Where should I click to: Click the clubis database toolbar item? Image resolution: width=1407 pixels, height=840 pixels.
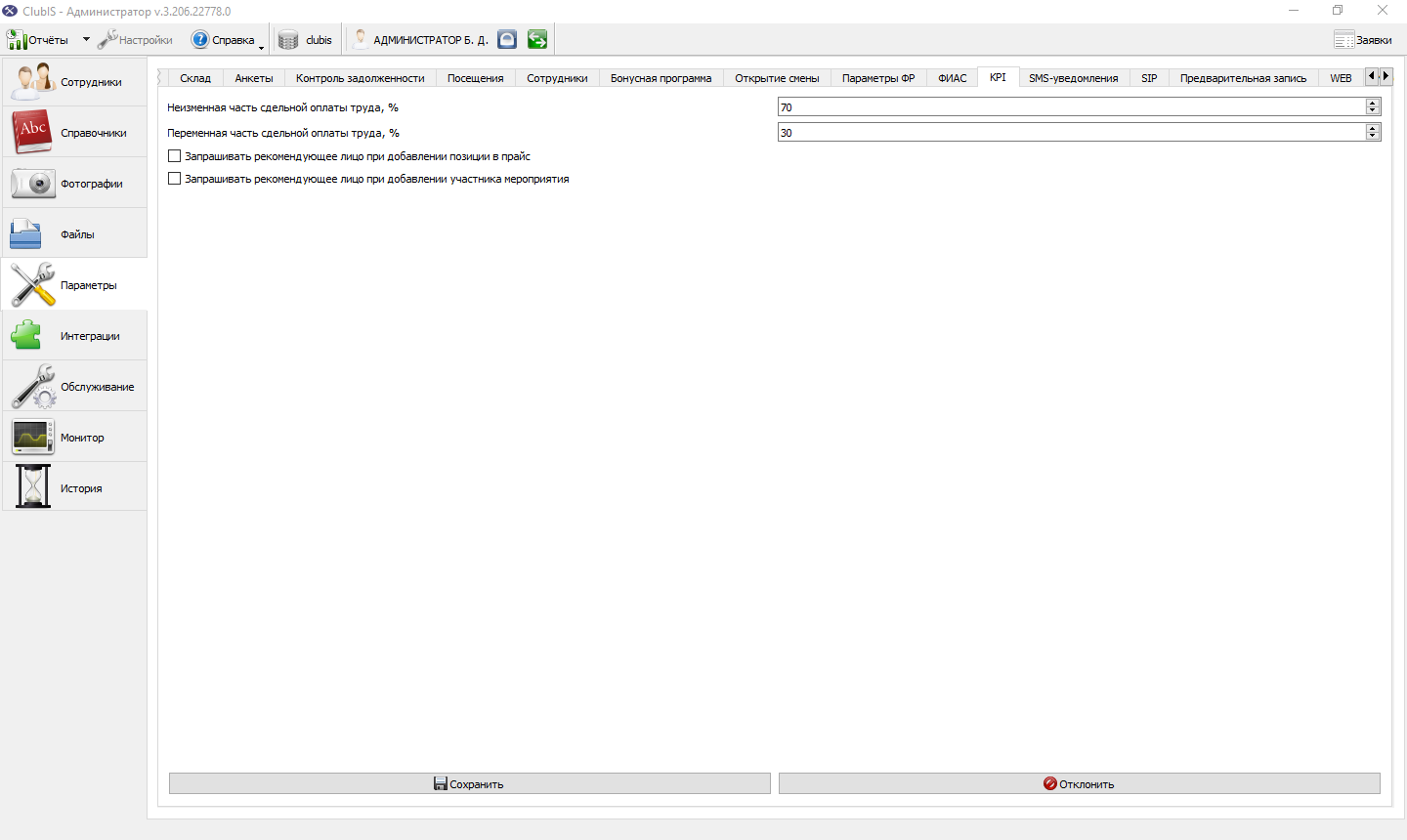[306, 40]
